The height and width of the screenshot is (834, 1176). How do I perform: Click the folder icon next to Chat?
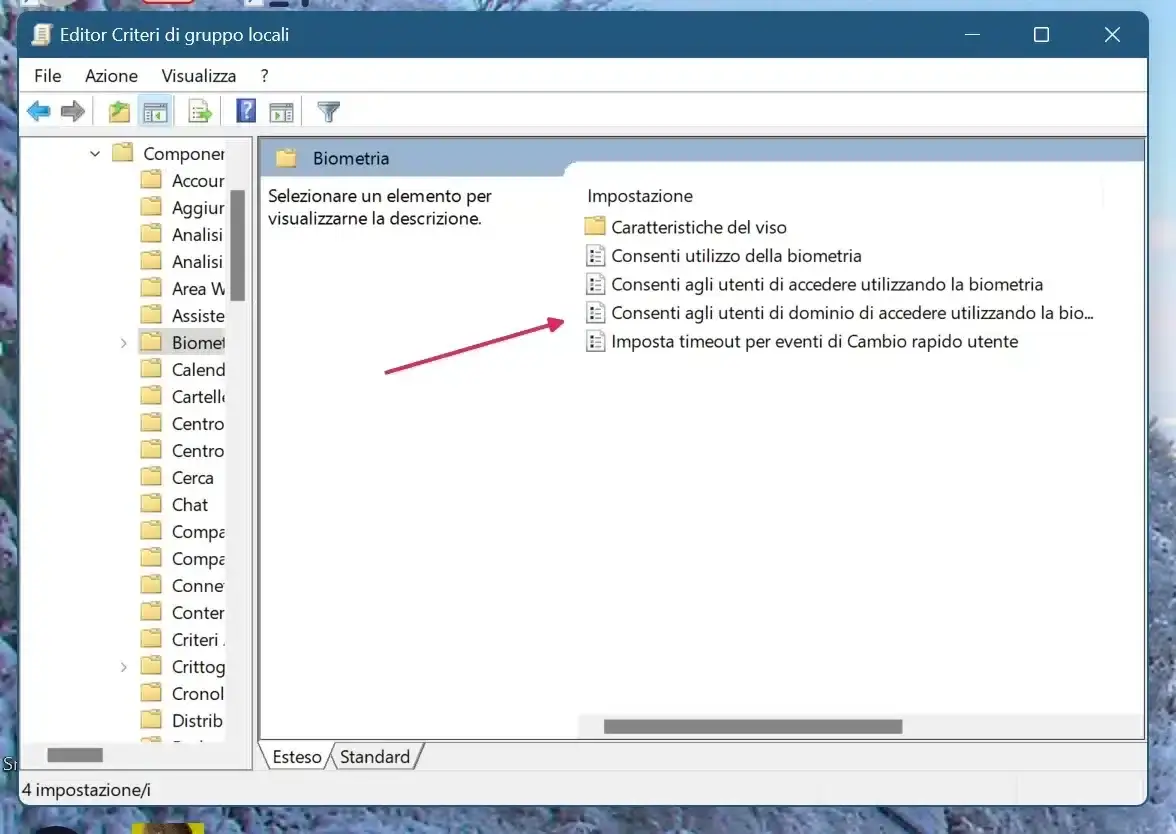pos(152,504)
